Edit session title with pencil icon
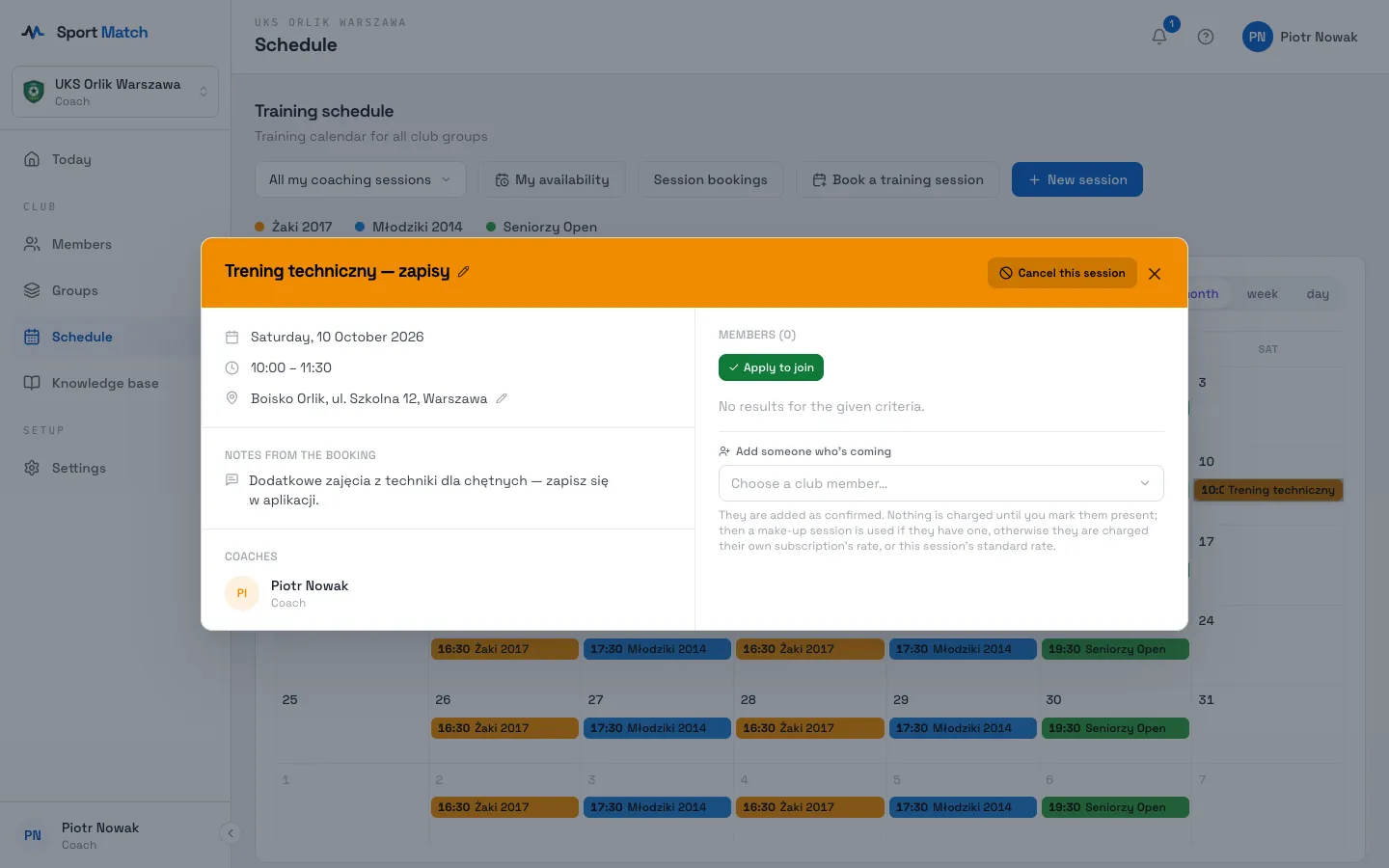The image size is (1389, 868). coord(464,272)
